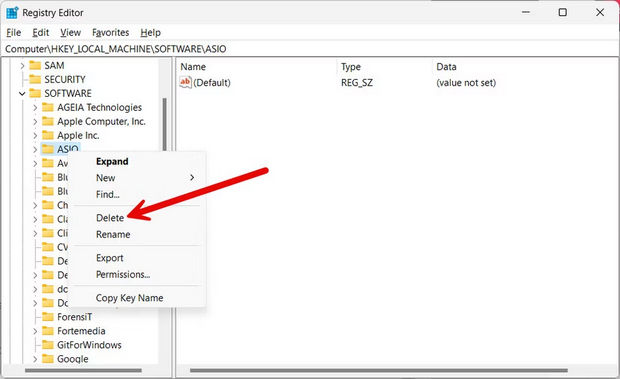Click the SECURITY folder icon
The image size is (620, 379).
coord(35,79)
